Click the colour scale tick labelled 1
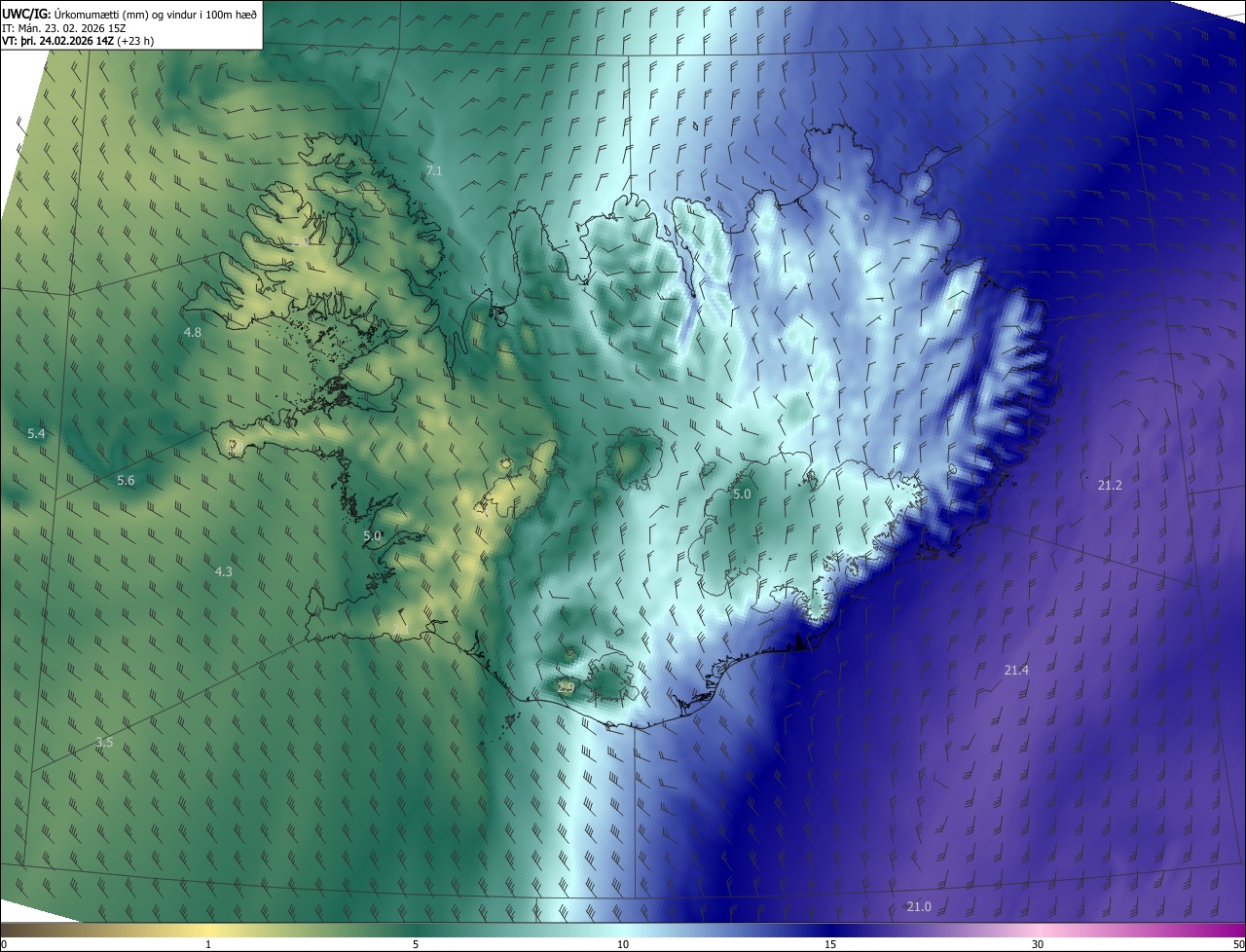The height and width of the screenshot is (952, 1246). (208, 944)
